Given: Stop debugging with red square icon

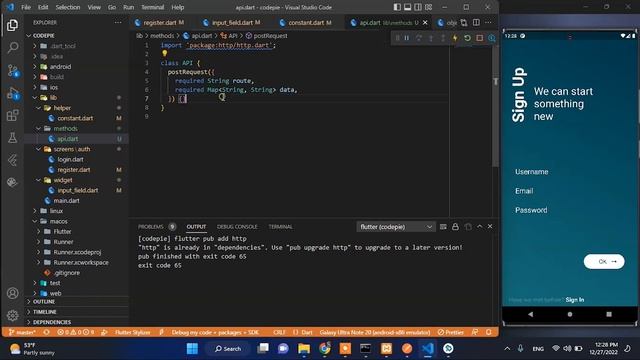Looking at the screenshot, I should click(480, 38).
